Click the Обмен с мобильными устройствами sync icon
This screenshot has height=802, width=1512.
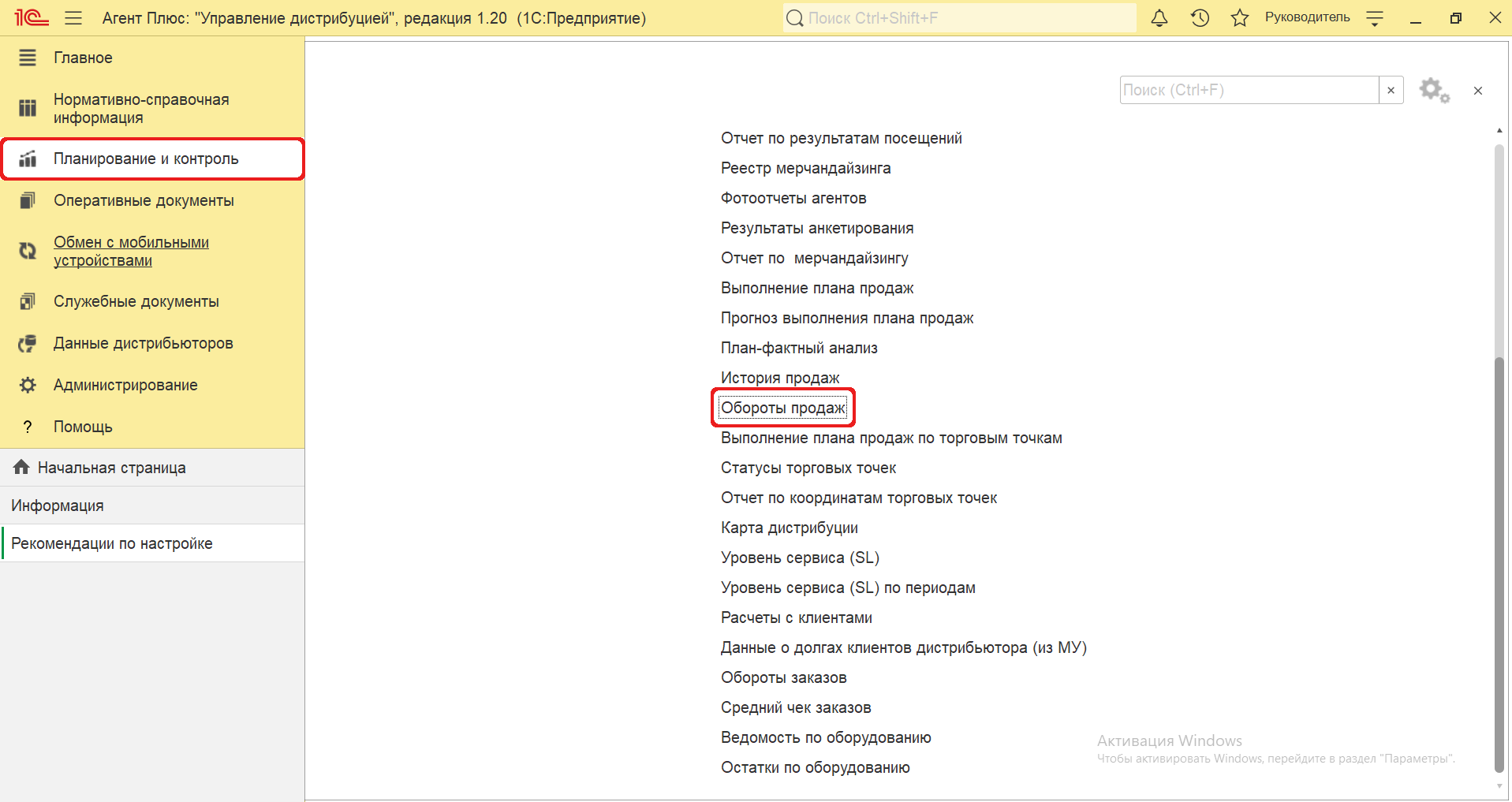(28, 251)
